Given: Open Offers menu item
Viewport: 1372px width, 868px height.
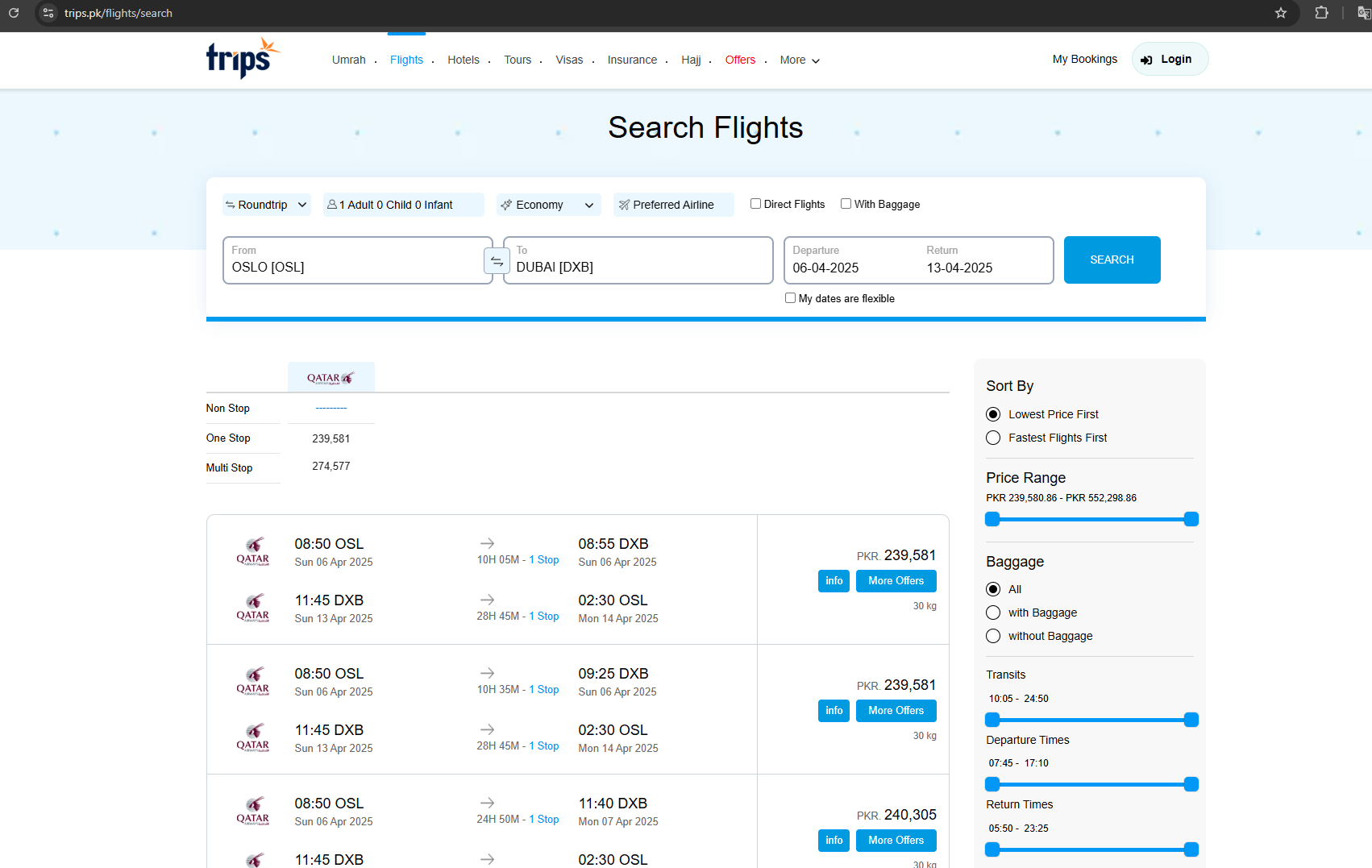Looking at the screenshot, I should point(740,60).
